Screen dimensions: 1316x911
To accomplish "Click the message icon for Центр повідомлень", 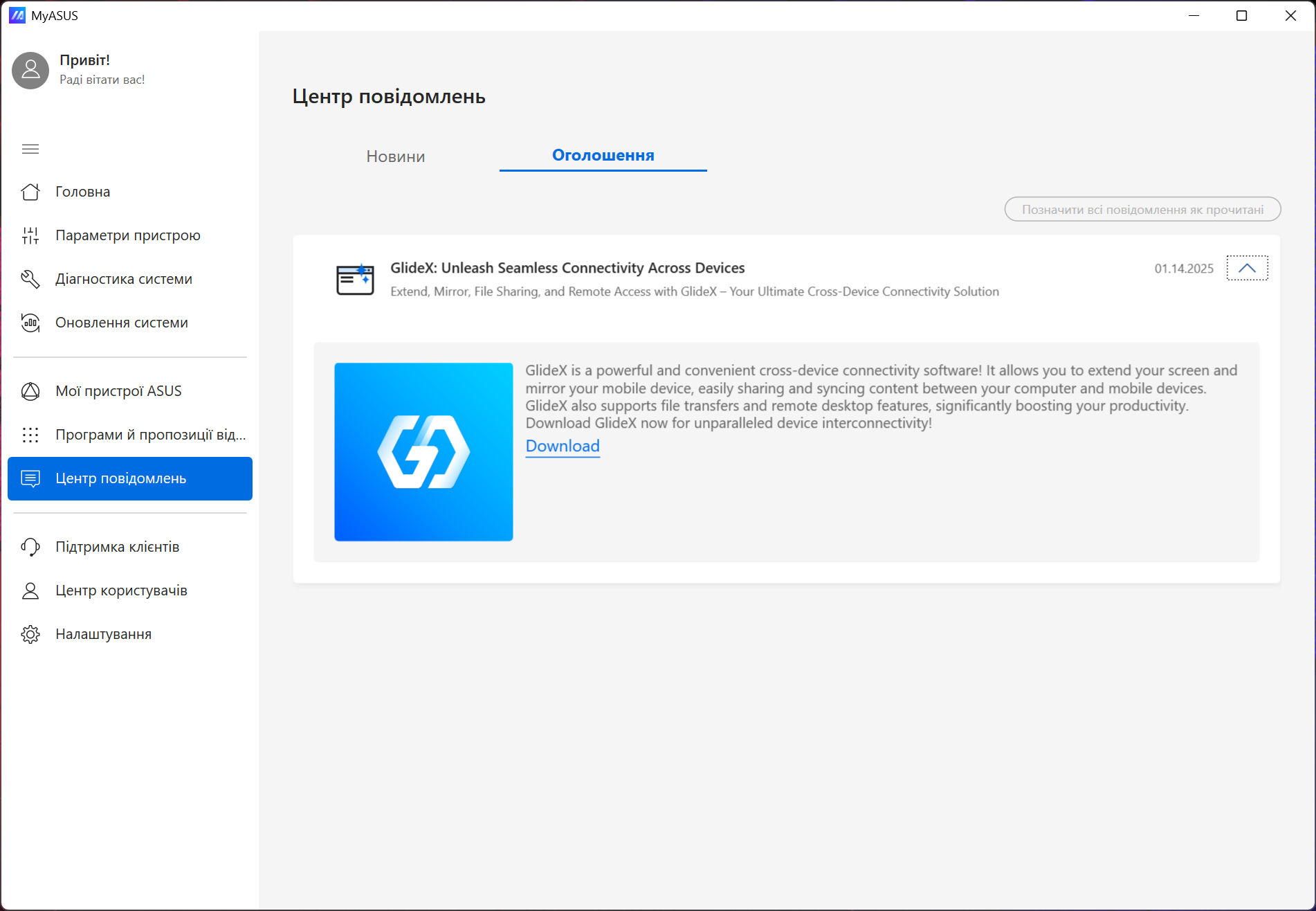I will click(30, 478).
